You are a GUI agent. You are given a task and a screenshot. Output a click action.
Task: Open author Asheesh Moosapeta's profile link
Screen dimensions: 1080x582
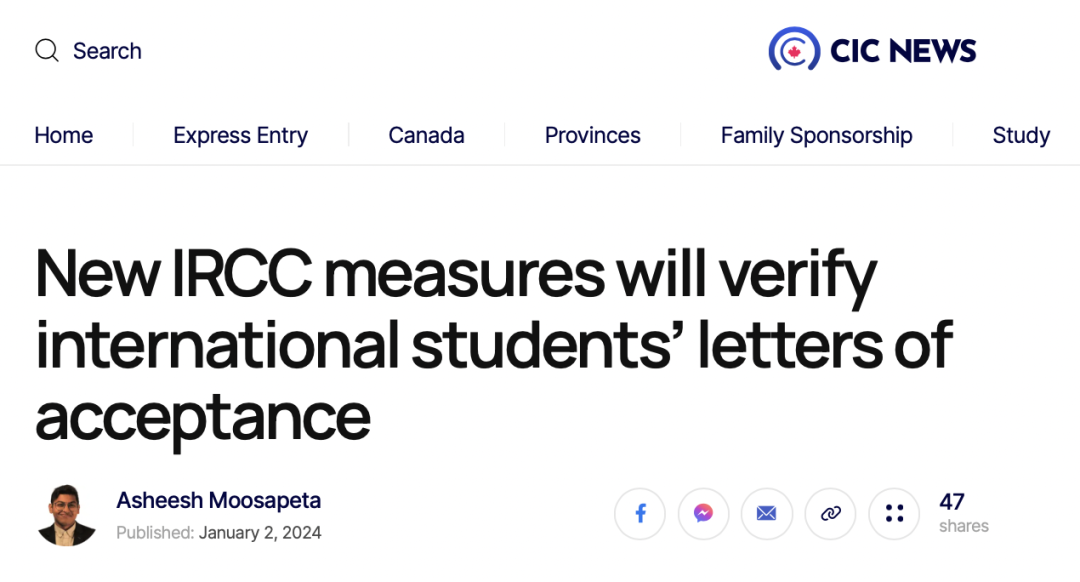click(x=218, y=500)
